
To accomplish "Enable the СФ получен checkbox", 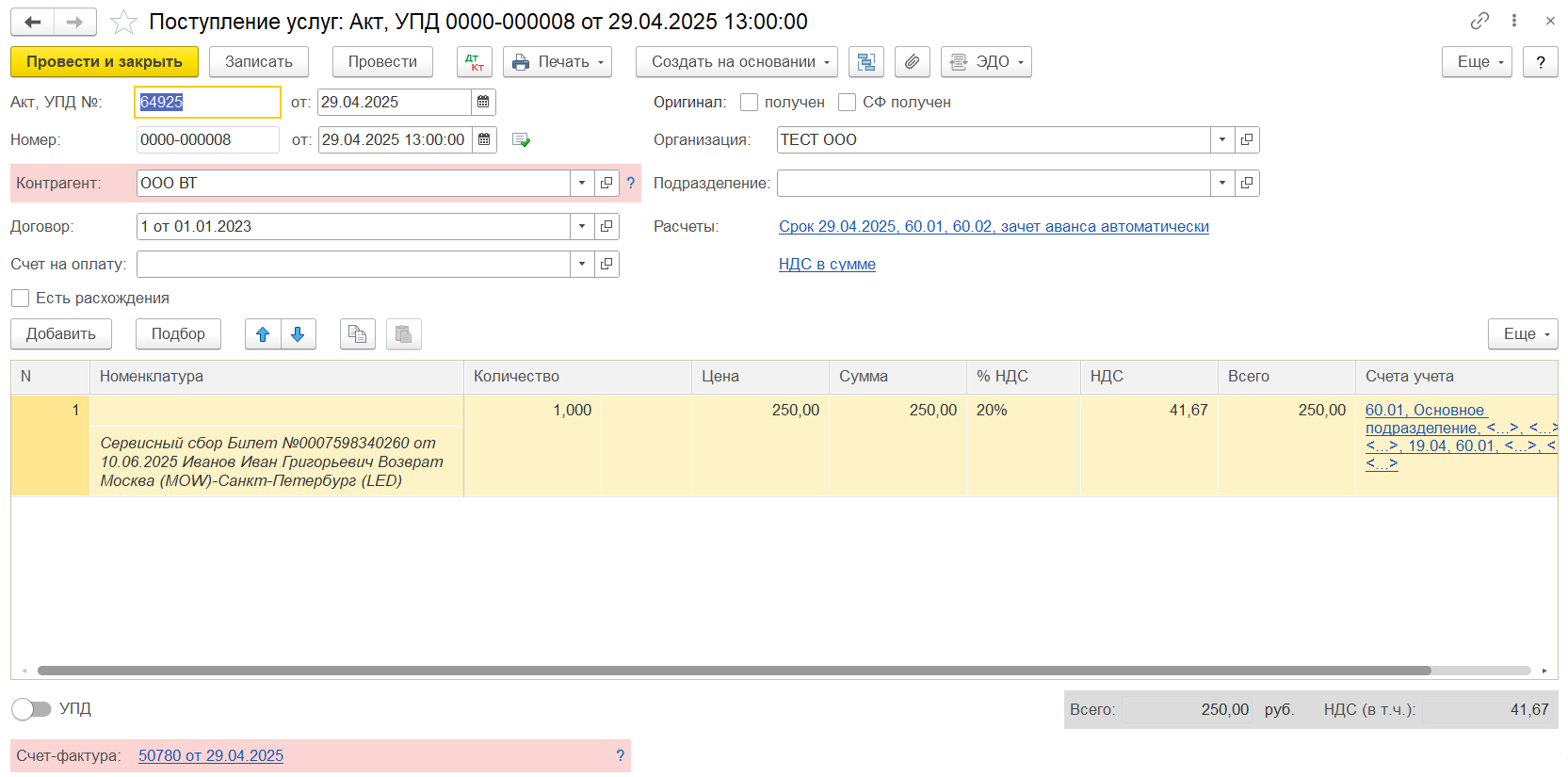I will click(847, 102).
